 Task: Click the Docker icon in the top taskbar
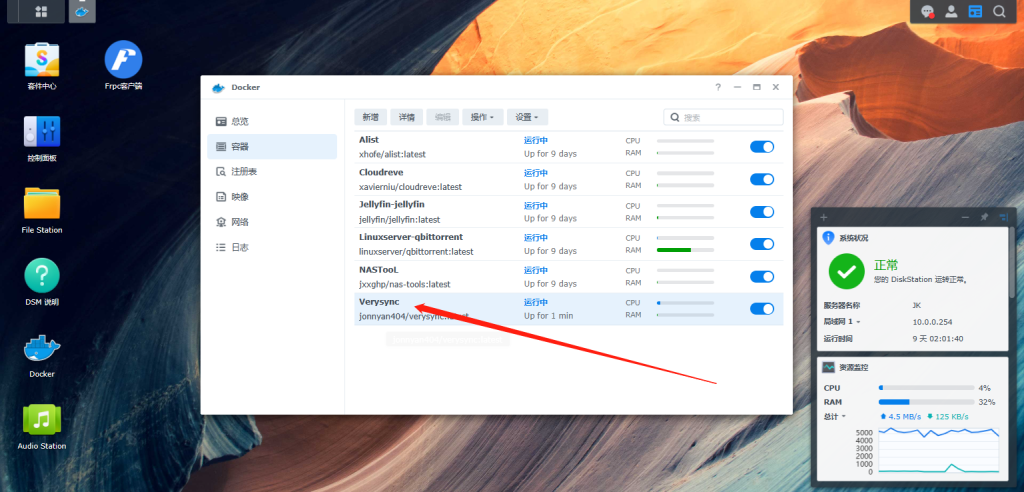(82, 11)
